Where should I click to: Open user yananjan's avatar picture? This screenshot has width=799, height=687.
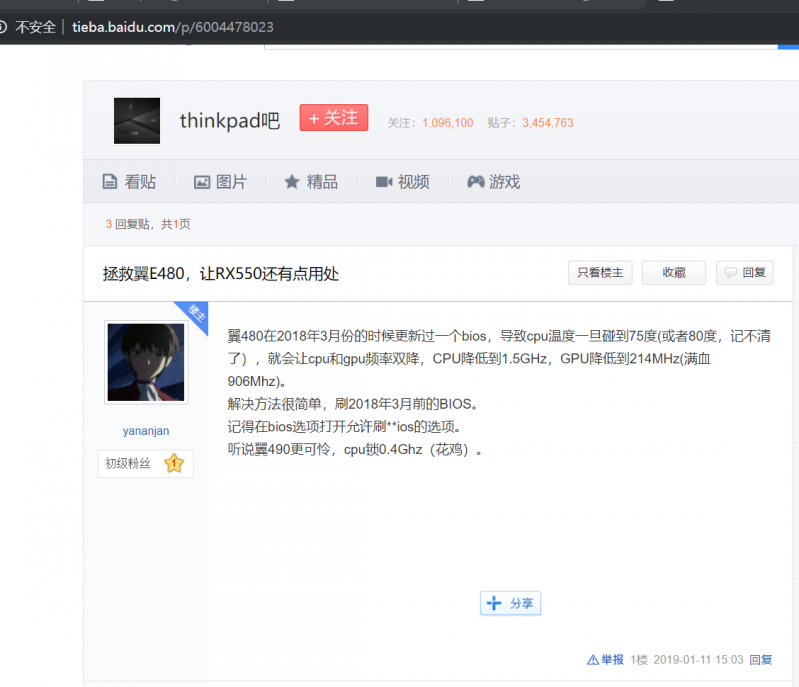point(146,362)
